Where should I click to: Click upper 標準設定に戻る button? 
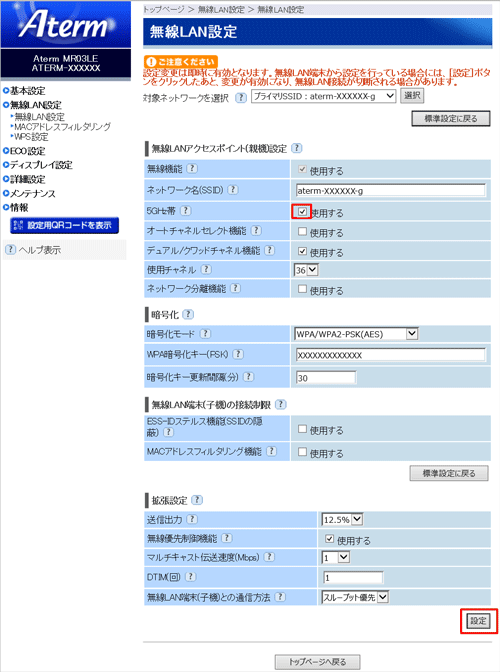451,119
